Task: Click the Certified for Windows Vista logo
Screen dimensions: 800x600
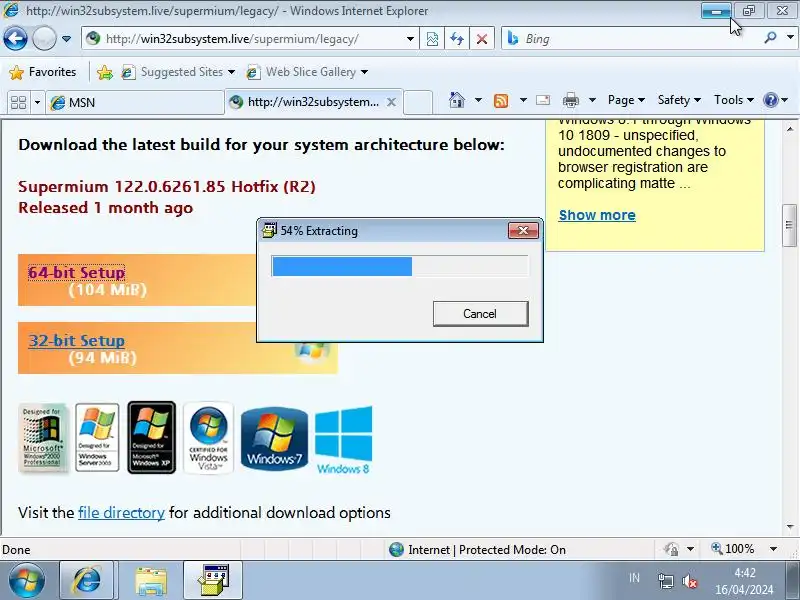Action: (208, 438)
